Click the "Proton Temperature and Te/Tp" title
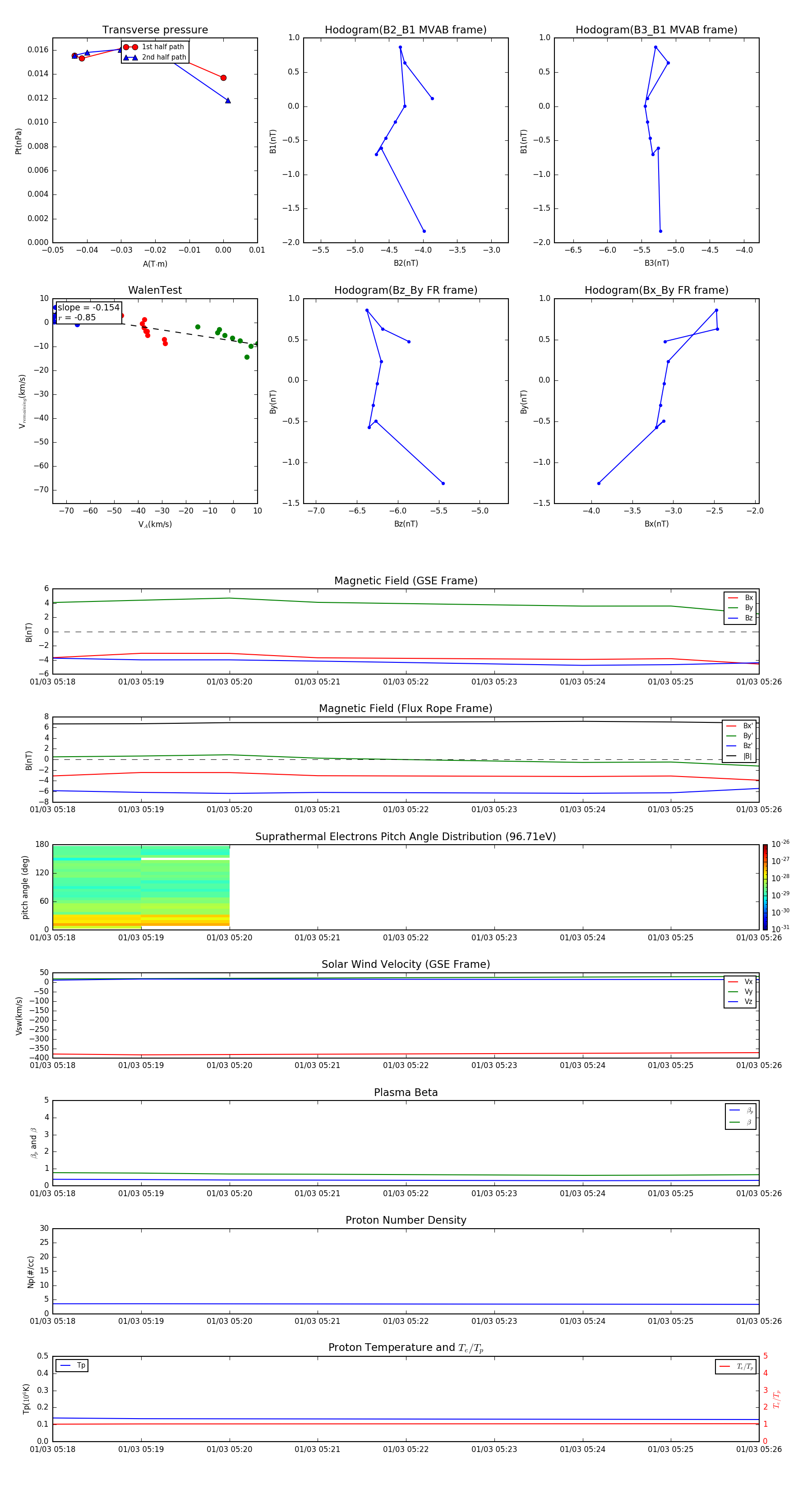 [x=406, y=1348]
